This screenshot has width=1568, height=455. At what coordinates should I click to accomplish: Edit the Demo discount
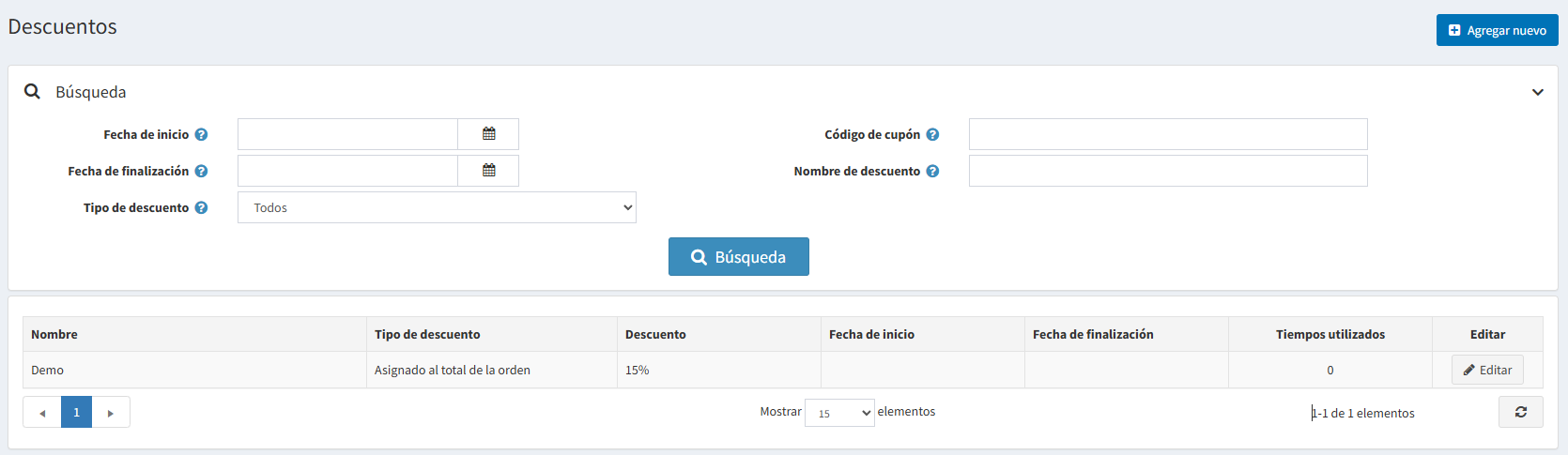[1487, 370]
